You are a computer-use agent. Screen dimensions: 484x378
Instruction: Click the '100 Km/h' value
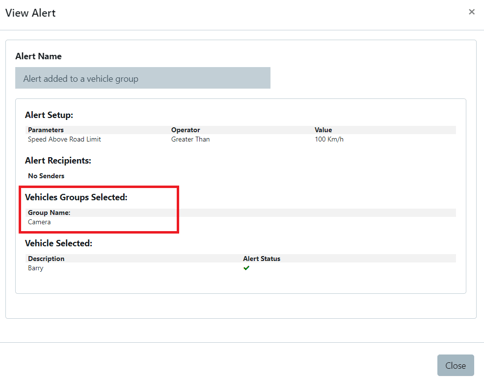(x=329, y=139)
